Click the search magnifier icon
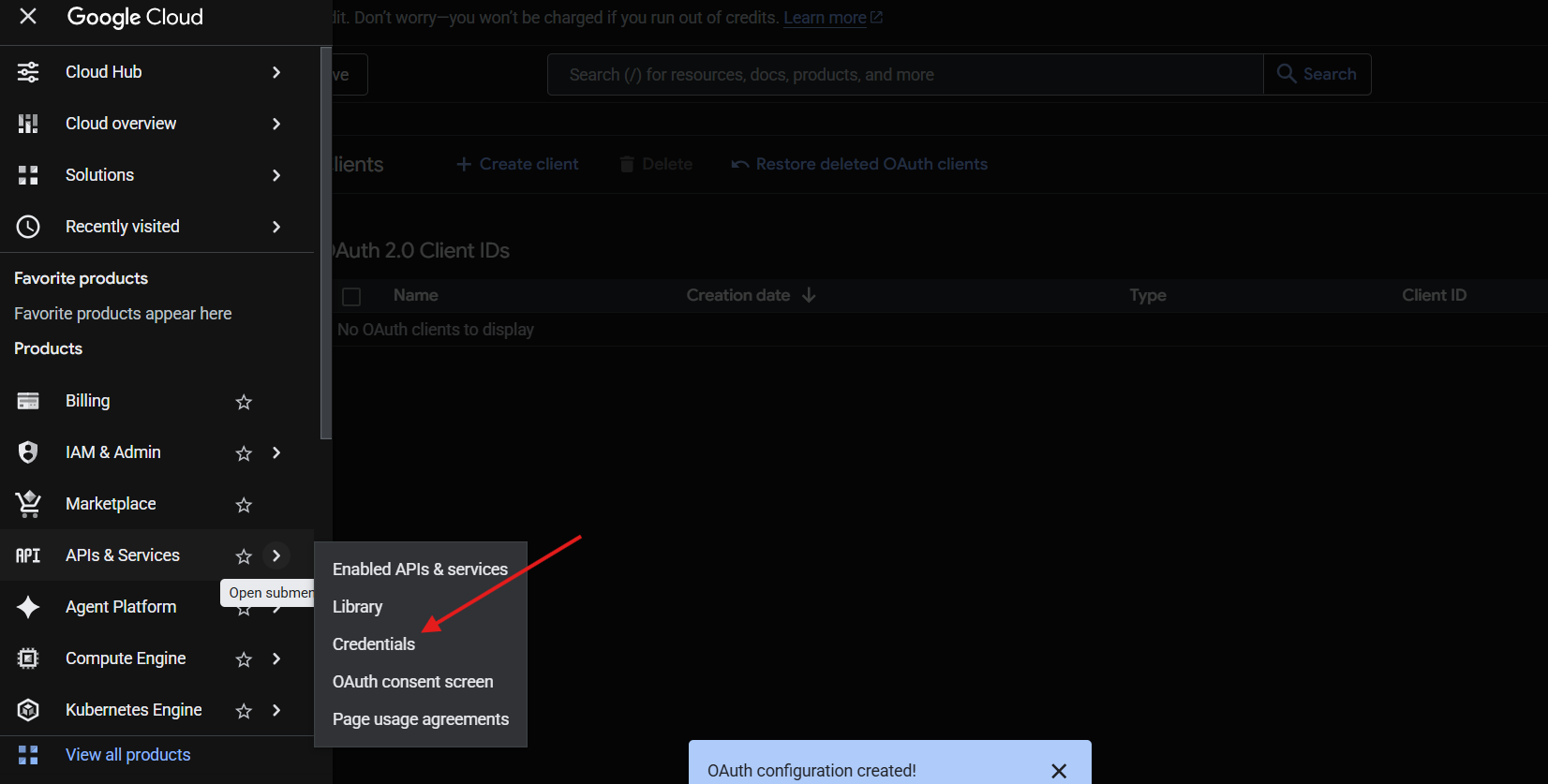The image size is (1548, 784). click(x=1287, y=73)
